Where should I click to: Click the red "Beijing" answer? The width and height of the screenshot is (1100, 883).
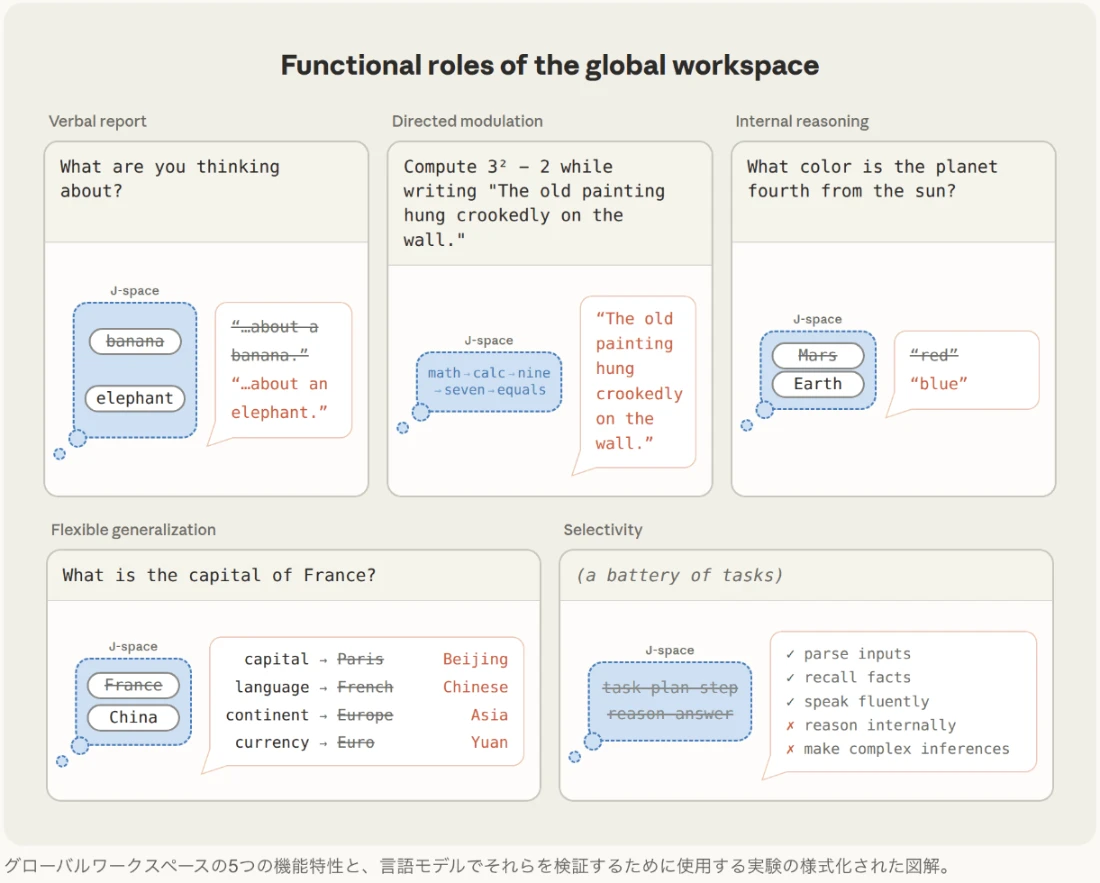[x=475, y=659]
